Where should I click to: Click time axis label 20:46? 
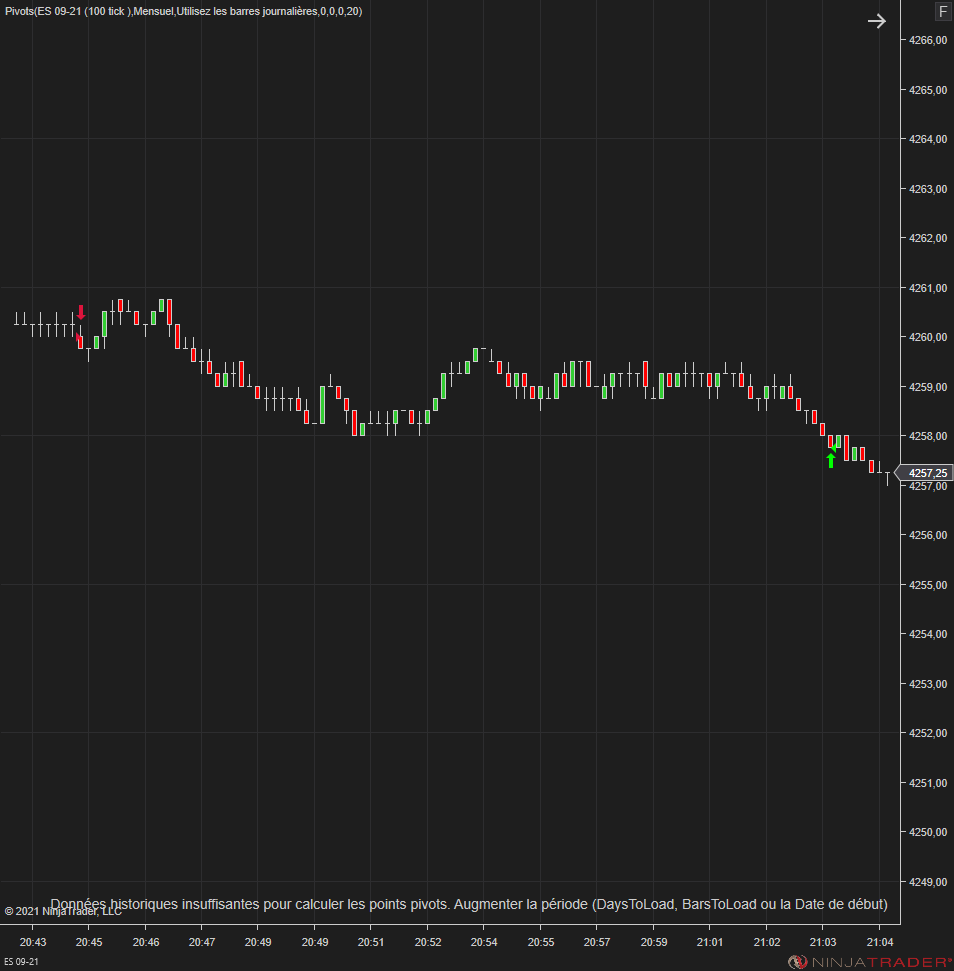[145, 942]
